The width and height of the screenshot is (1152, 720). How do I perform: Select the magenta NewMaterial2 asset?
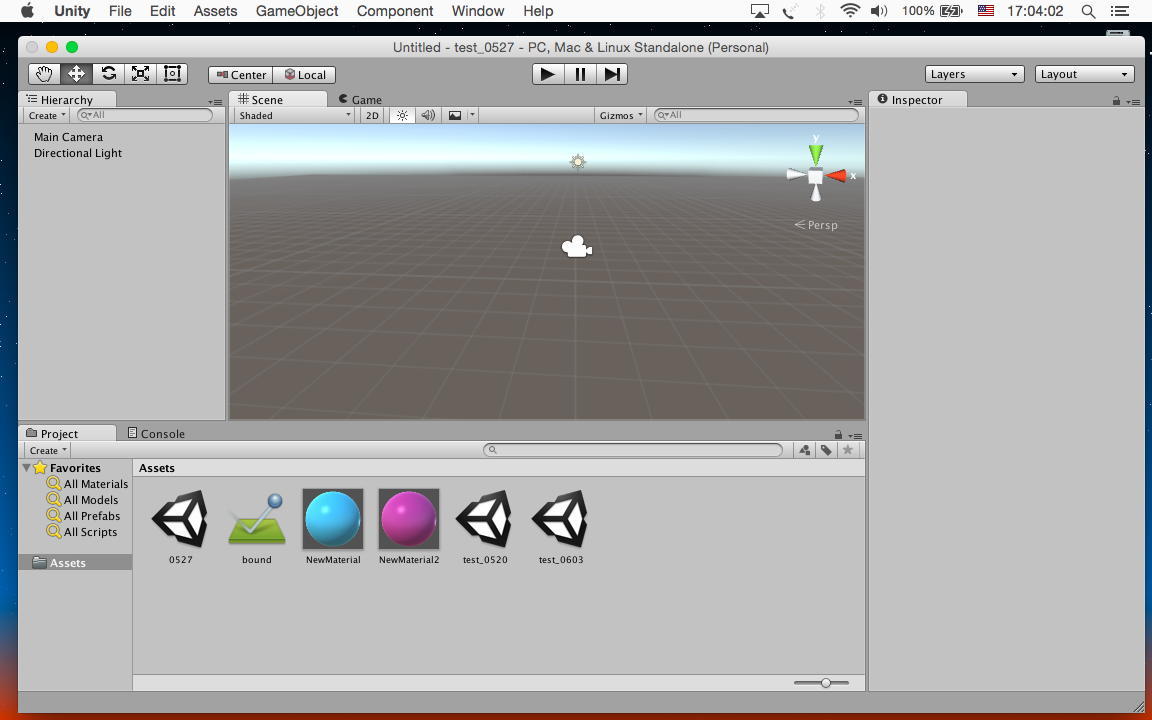click(x=408, y=527)
